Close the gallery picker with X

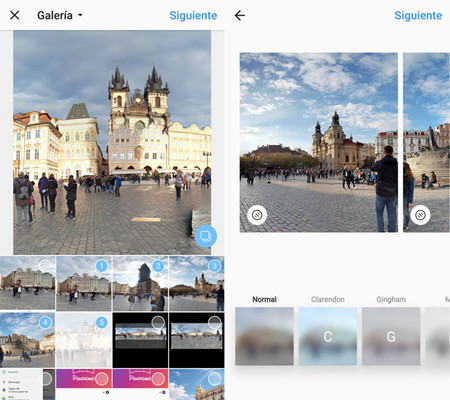click(x=15, y=15)
